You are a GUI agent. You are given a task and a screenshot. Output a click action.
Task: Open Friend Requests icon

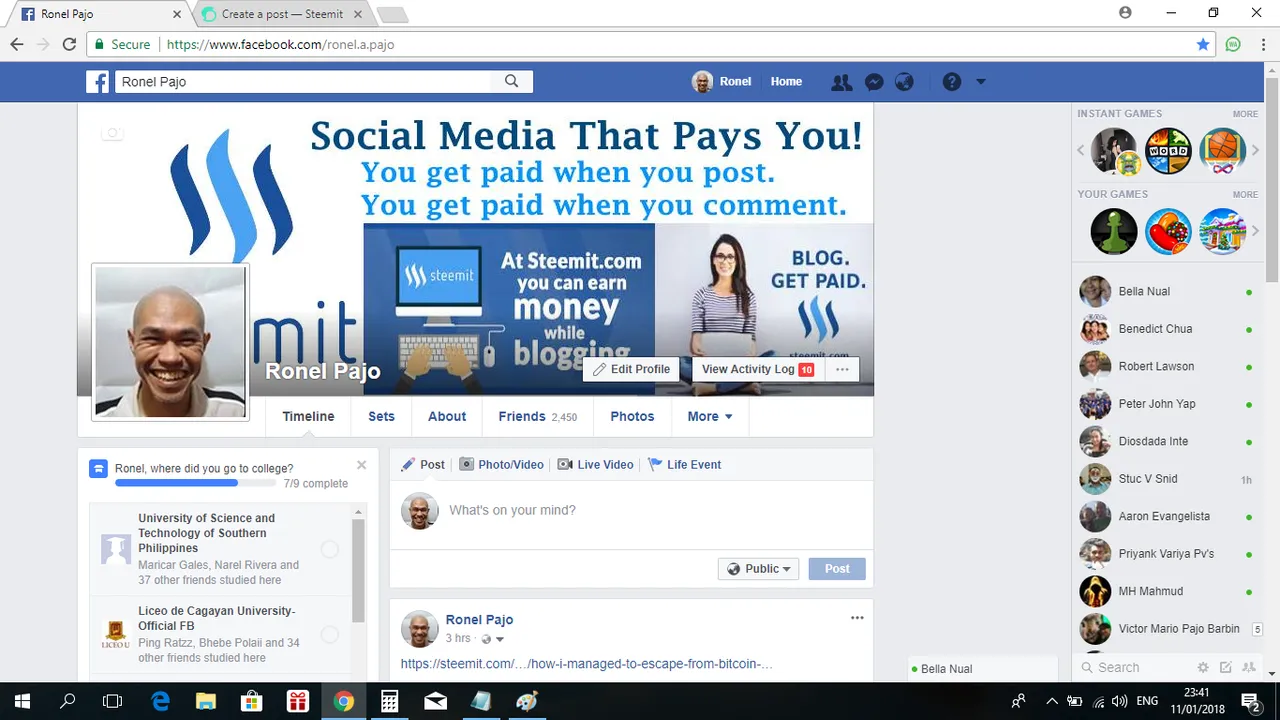click(x=842, y=82)
